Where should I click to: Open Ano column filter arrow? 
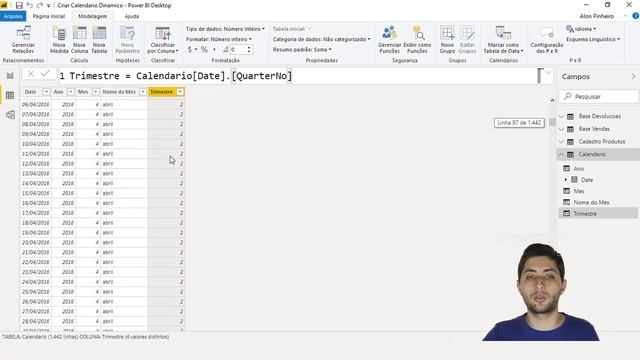coord(71,92)
